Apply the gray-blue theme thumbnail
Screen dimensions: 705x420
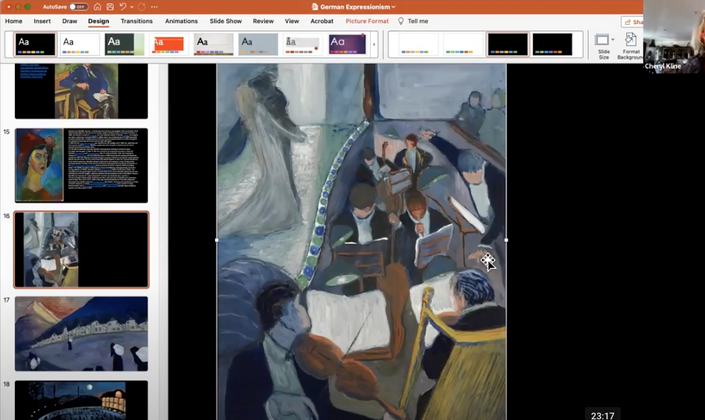click(258, 44)
